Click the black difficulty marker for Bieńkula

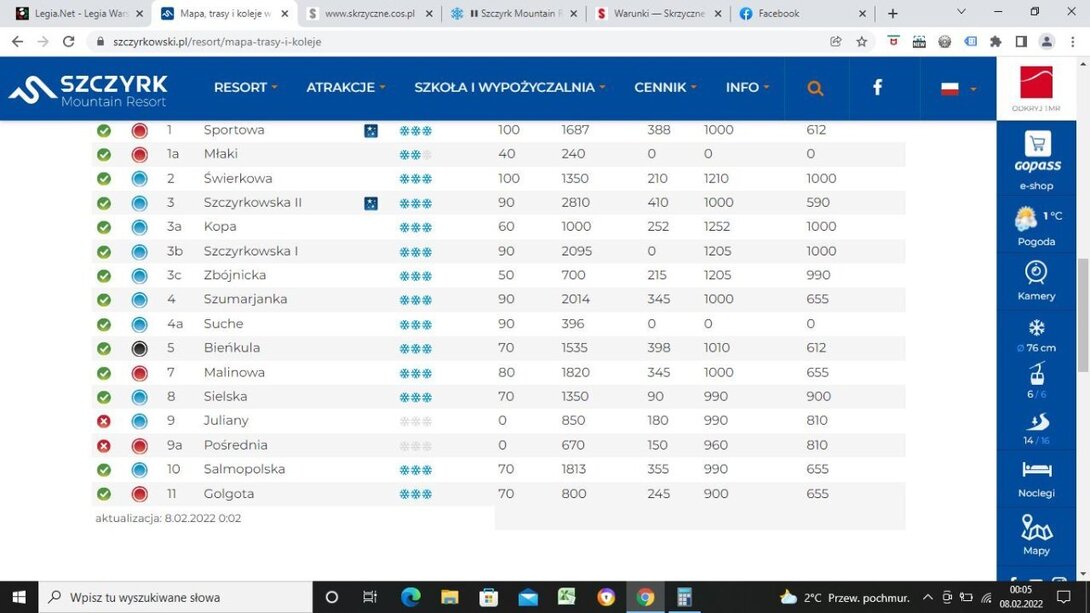140,348
